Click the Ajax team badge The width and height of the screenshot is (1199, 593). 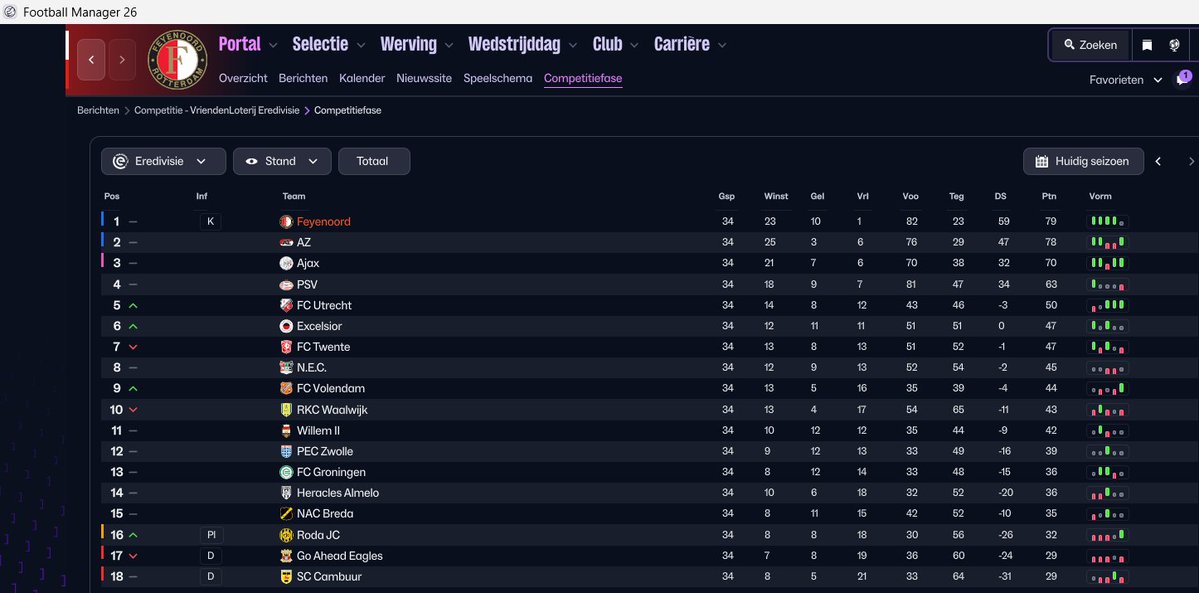click(286, 263)
